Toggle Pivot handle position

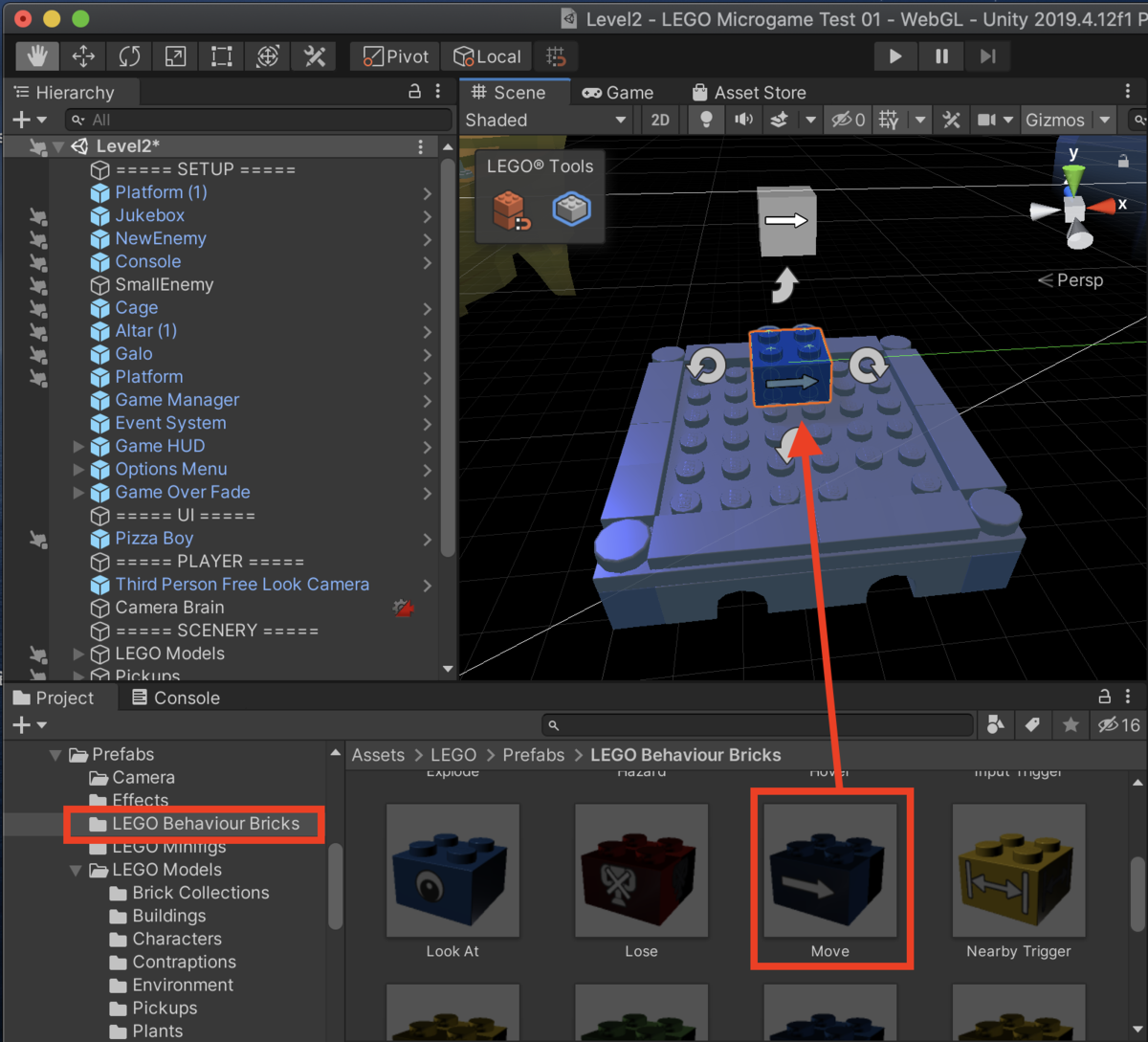pyautogui.click(x=395, y=56)
